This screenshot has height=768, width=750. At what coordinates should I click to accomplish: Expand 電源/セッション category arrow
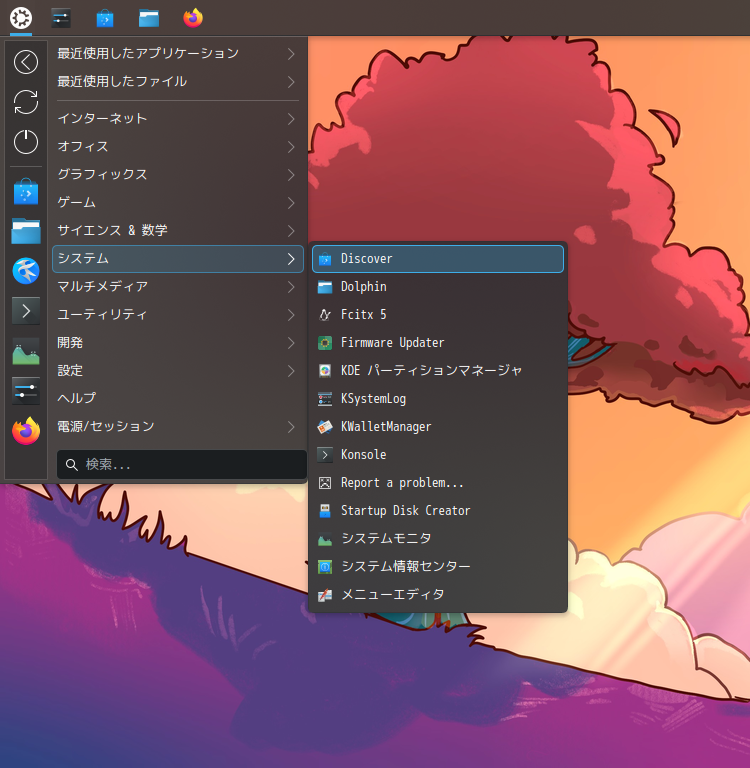coord(291,427)
